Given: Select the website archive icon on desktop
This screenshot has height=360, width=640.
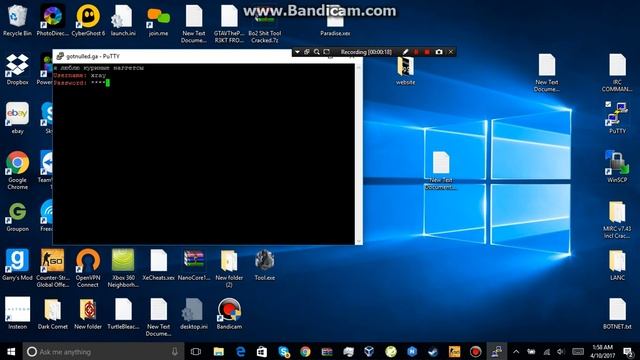Looking at the screenshot, I should (405, 70).
